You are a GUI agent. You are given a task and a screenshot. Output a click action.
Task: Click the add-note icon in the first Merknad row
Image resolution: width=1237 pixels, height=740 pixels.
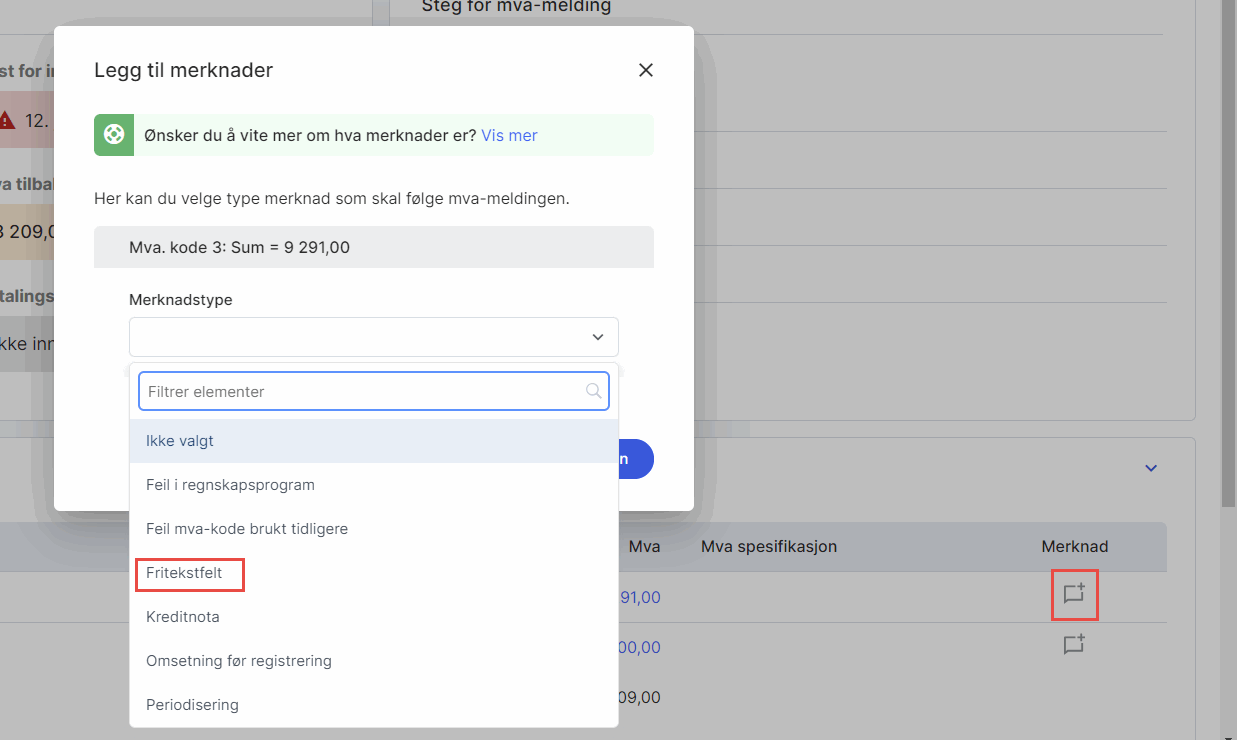coord(1074,594)
